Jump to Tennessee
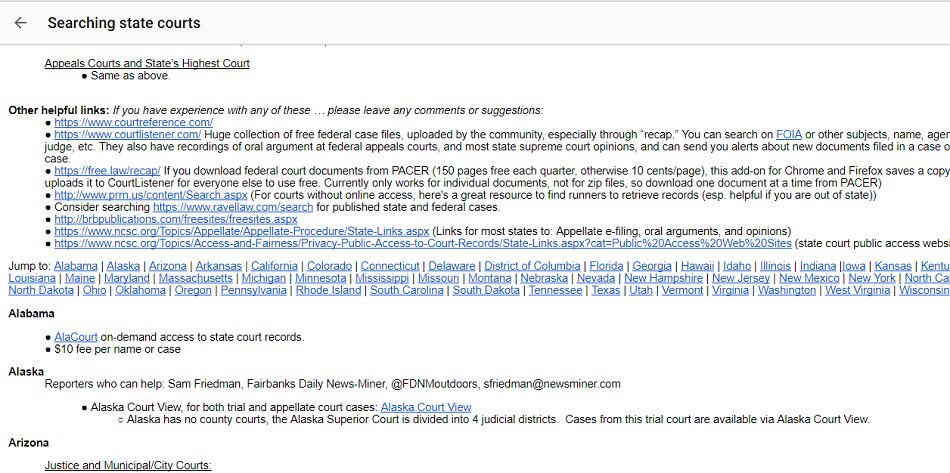The width and height of the screenshot is (950, 473). tap(556, 290)
